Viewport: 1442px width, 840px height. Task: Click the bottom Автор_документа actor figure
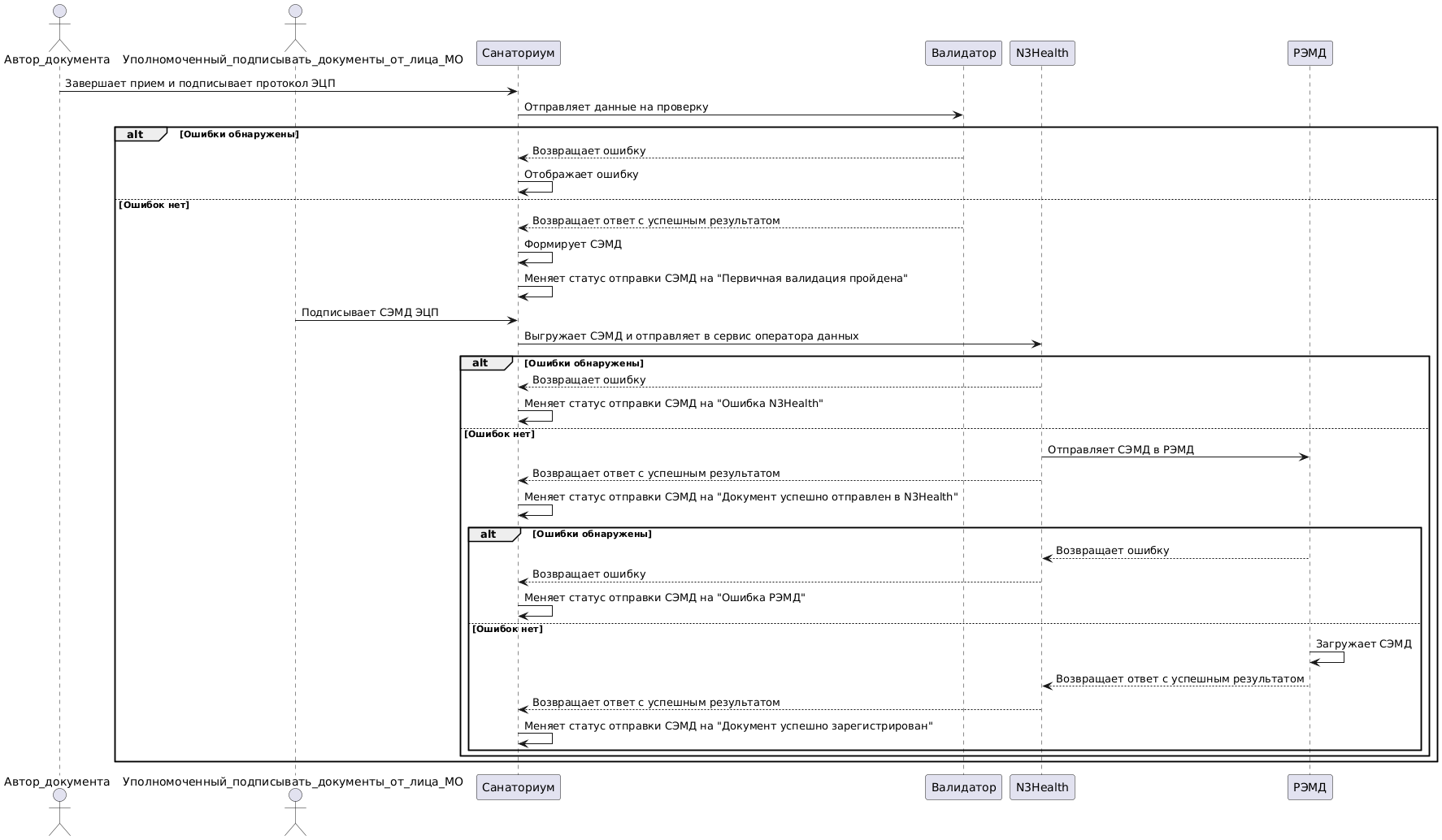pos(59,812)
